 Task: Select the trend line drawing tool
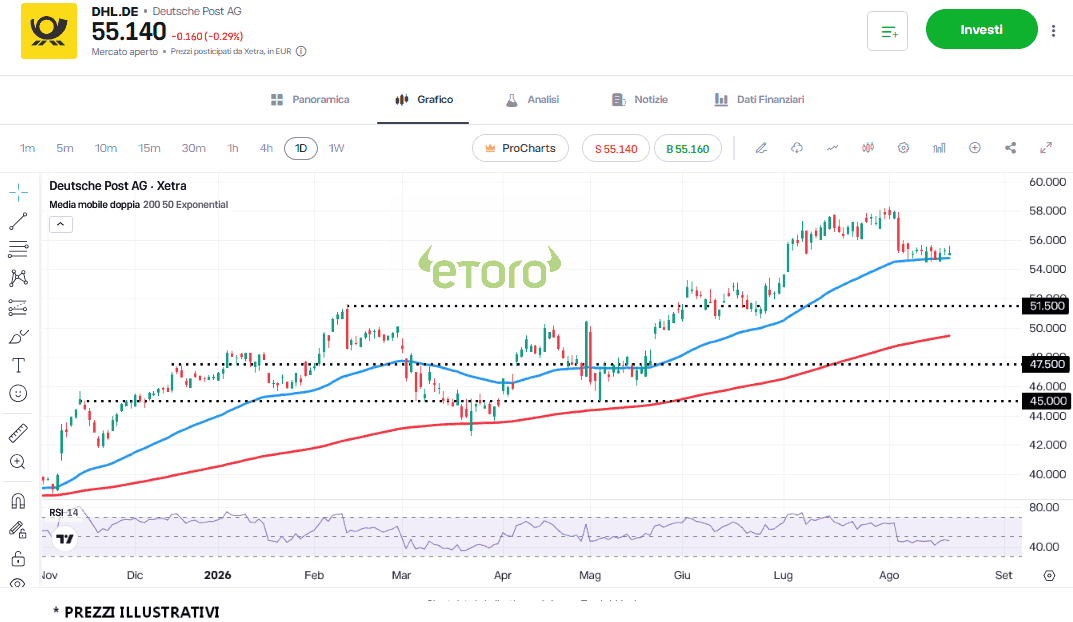[18, 221]
